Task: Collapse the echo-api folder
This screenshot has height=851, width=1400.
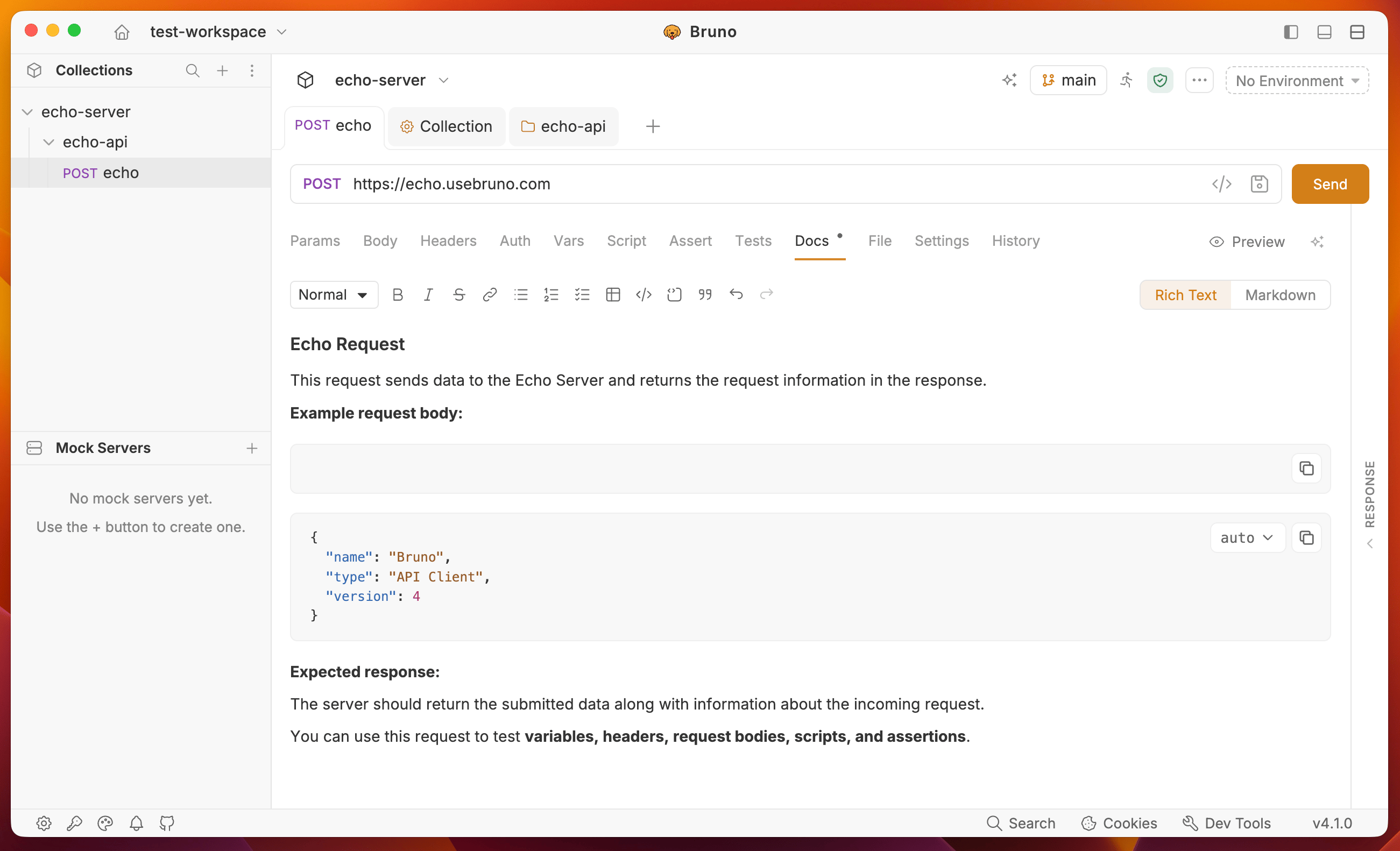Action: [x=49, y=142]
